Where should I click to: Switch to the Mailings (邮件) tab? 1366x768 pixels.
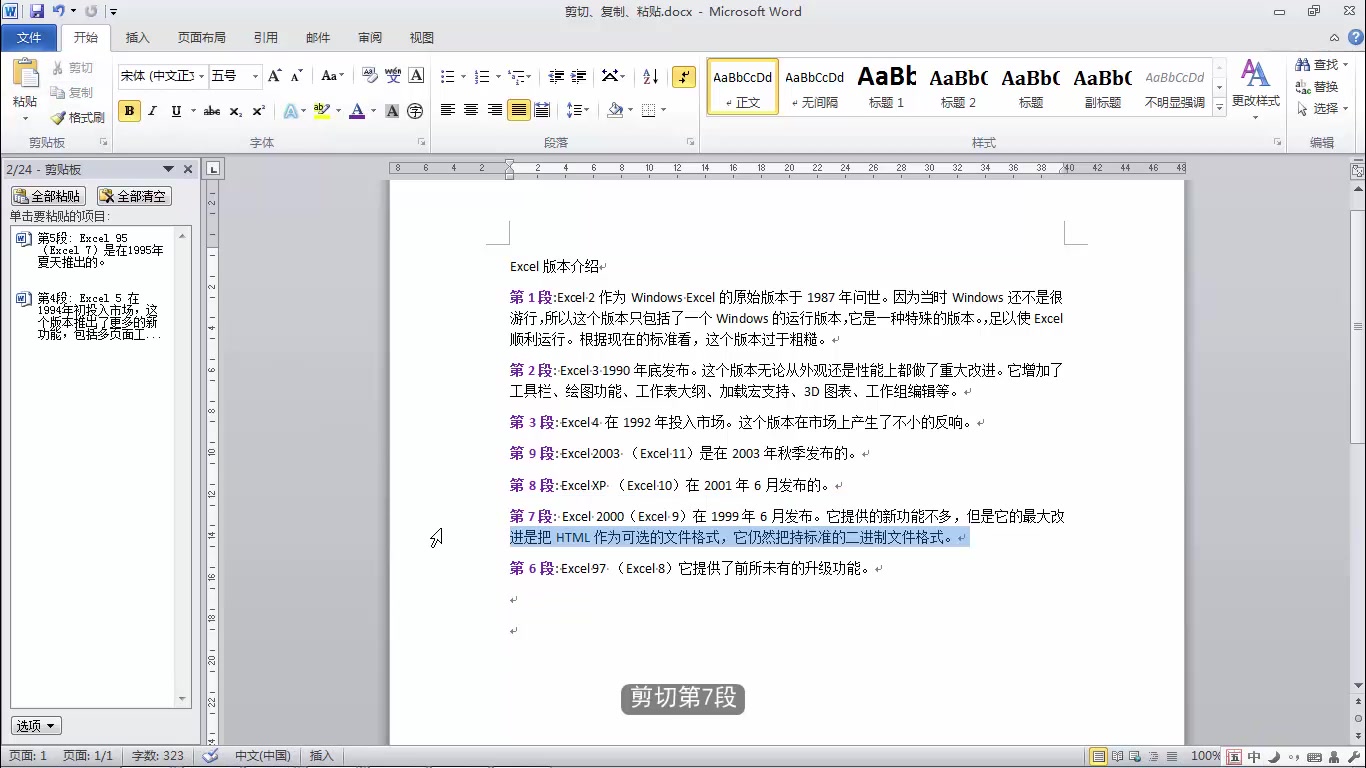pos(318,38)
